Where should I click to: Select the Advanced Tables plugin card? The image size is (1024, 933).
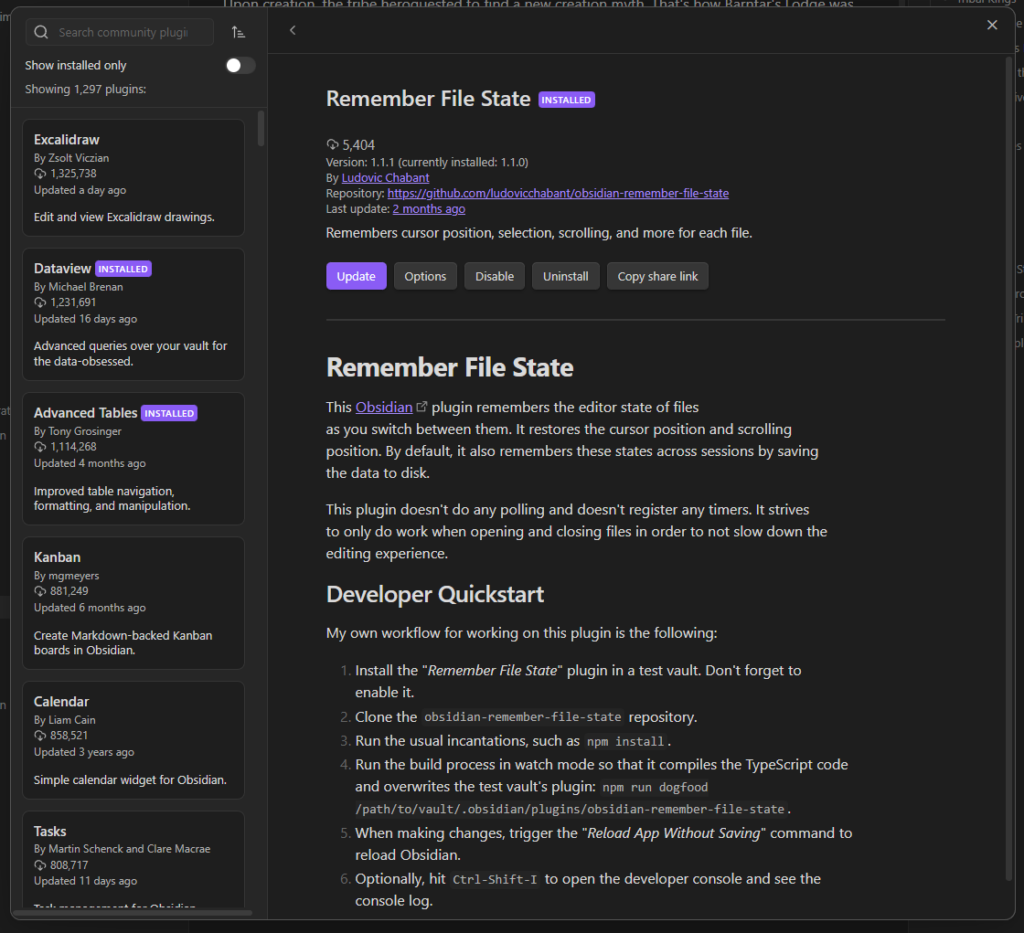point(133,458)
